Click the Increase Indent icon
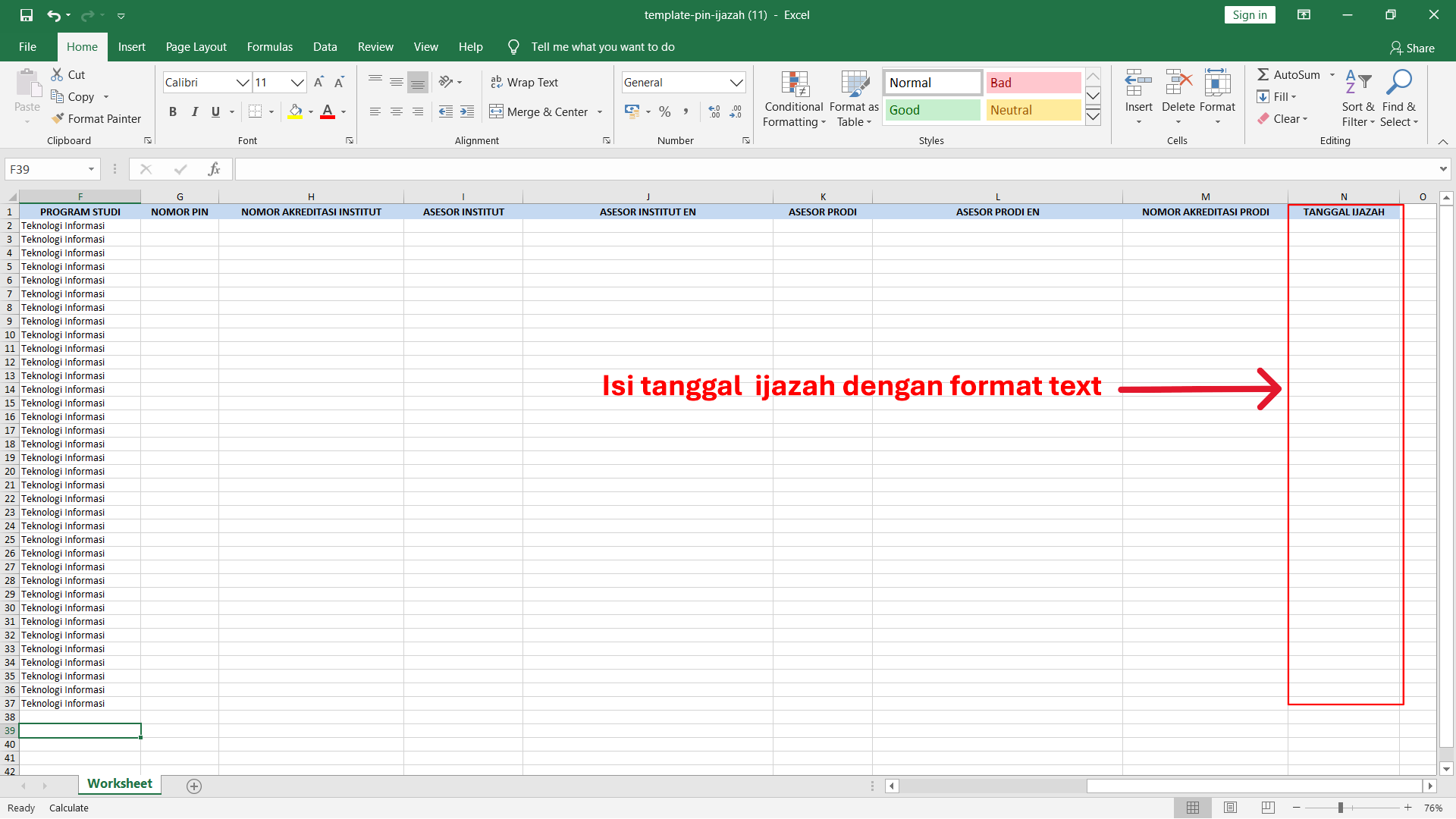 point(467,112)
